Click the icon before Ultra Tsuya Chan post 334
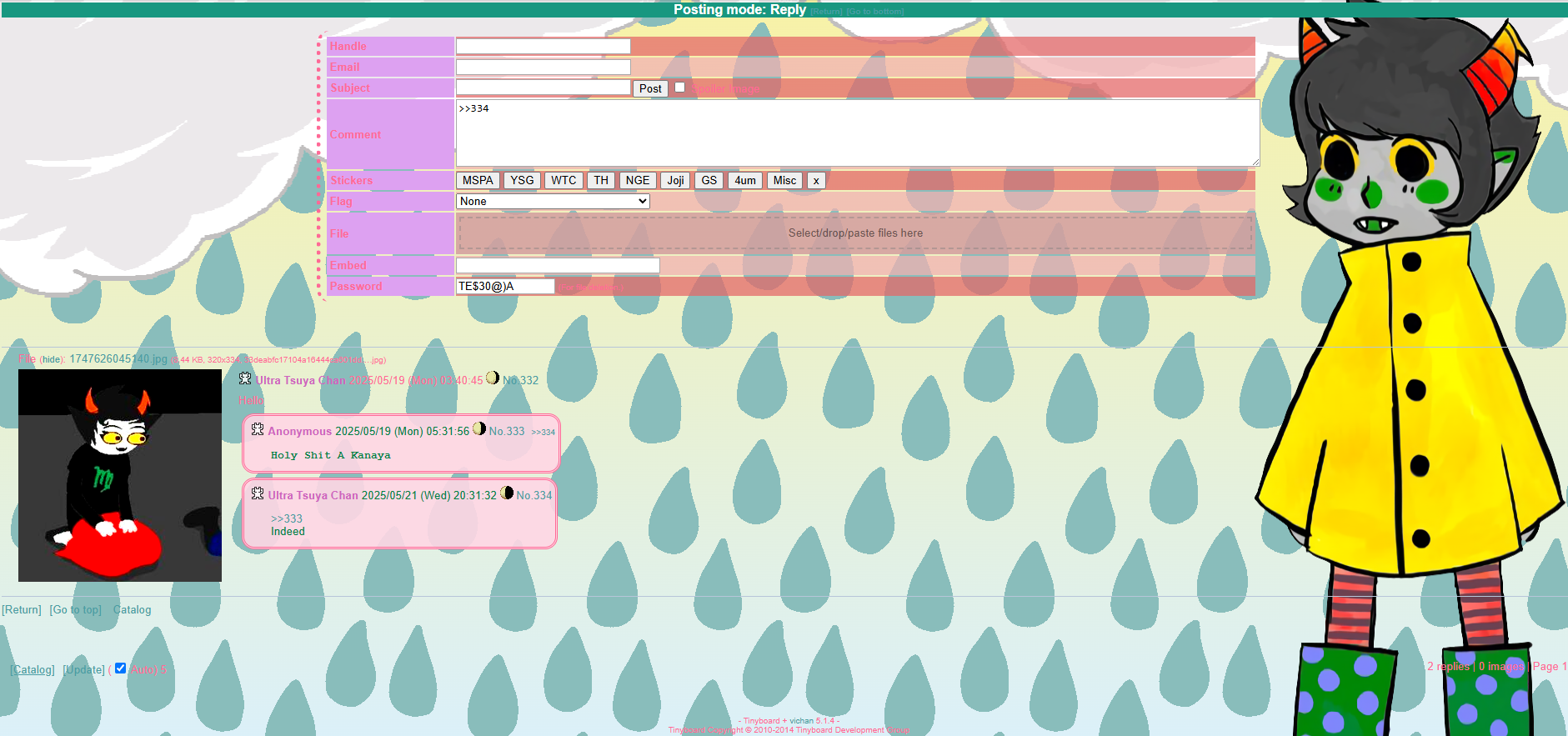The height and width of the screenshot is (736, 1568). point(258,493)
